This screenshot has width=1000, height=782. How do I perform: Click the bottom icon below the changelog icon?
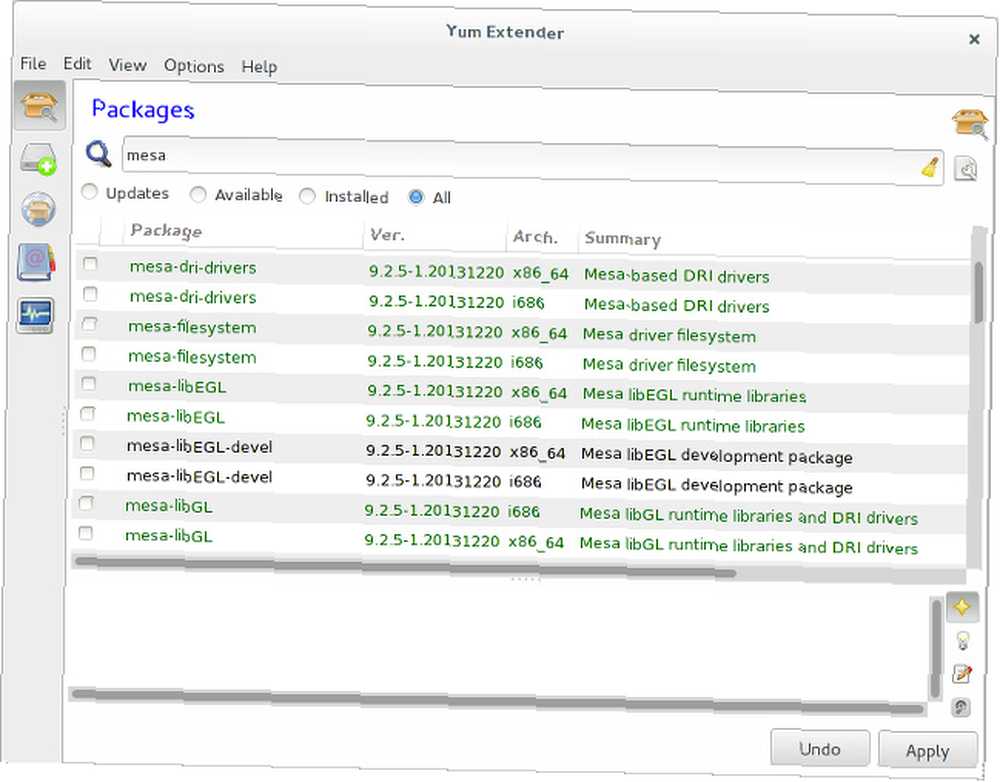(x=961, y=707)
